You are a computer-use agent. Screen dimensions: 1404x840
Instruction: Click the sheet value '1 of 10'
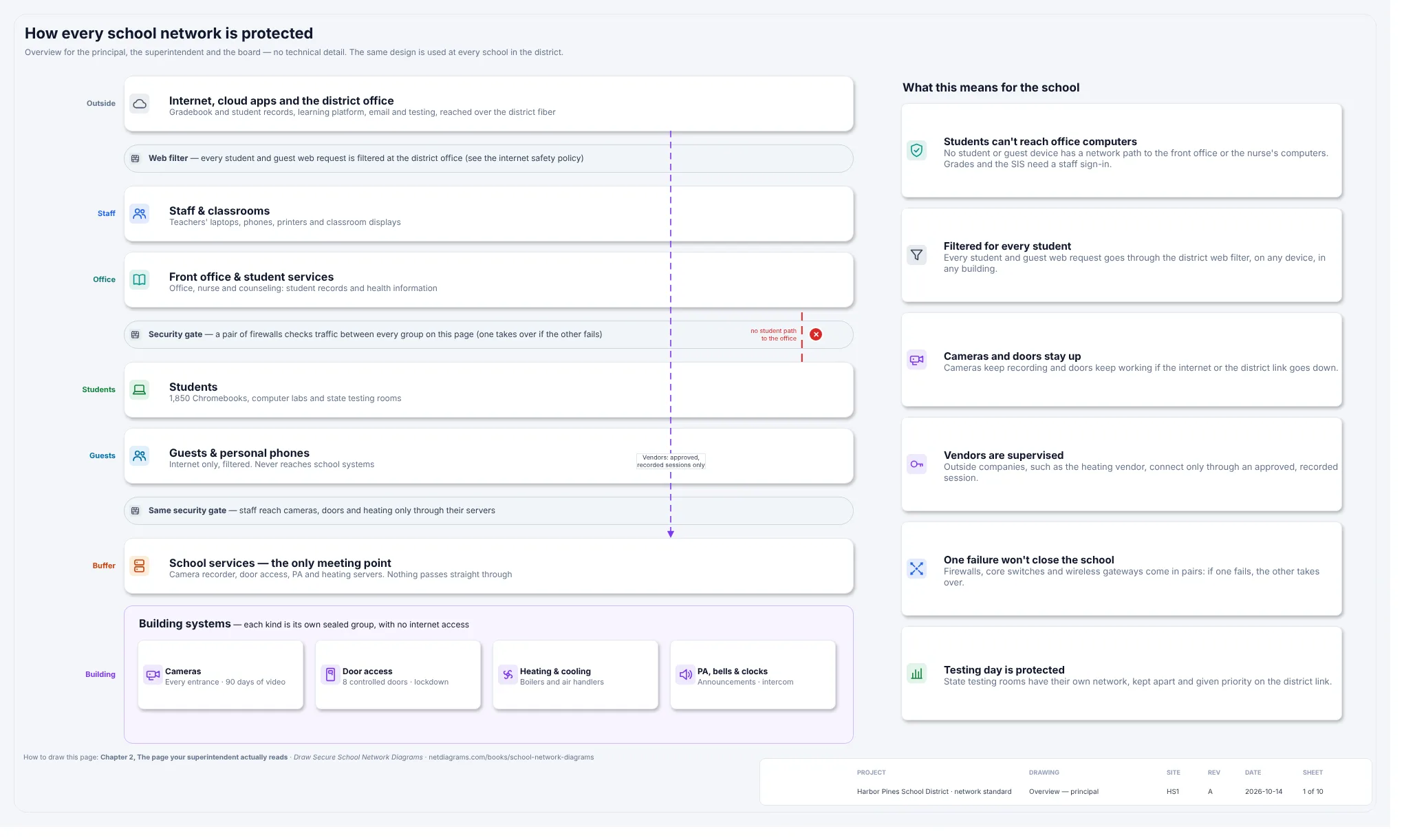pyautogui.click(x=1313, y=792)
